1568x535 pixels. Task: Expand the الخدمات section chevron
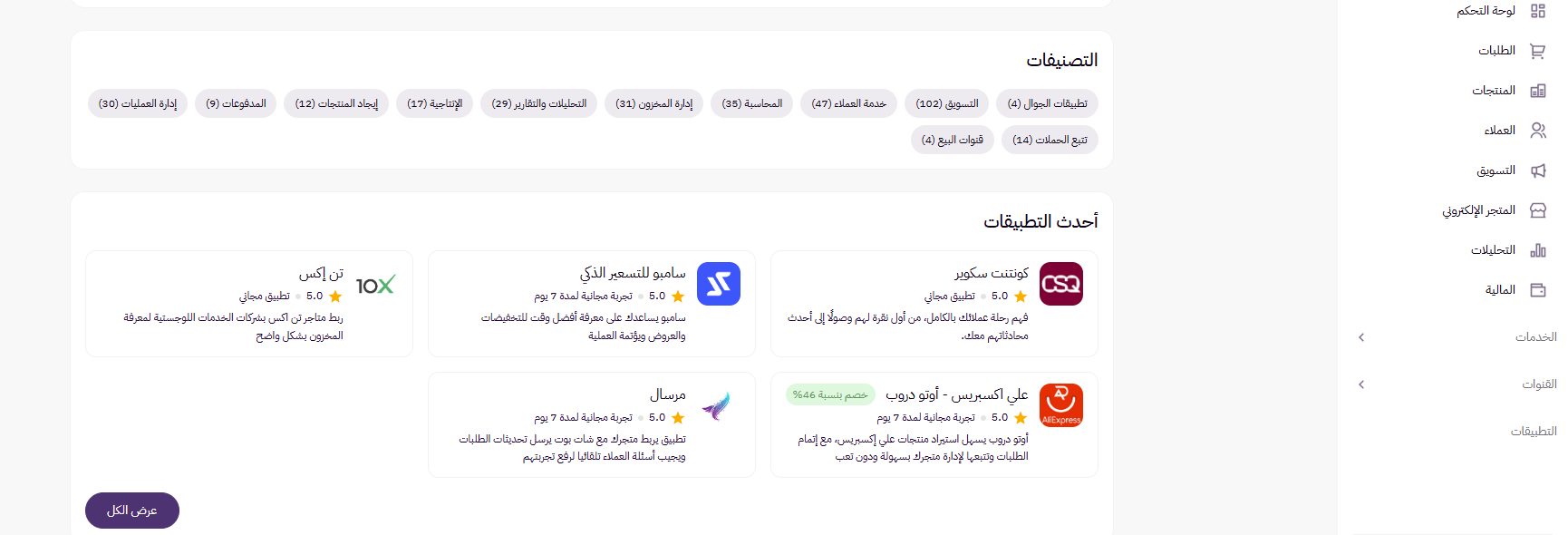click(x=1361, y=337)
